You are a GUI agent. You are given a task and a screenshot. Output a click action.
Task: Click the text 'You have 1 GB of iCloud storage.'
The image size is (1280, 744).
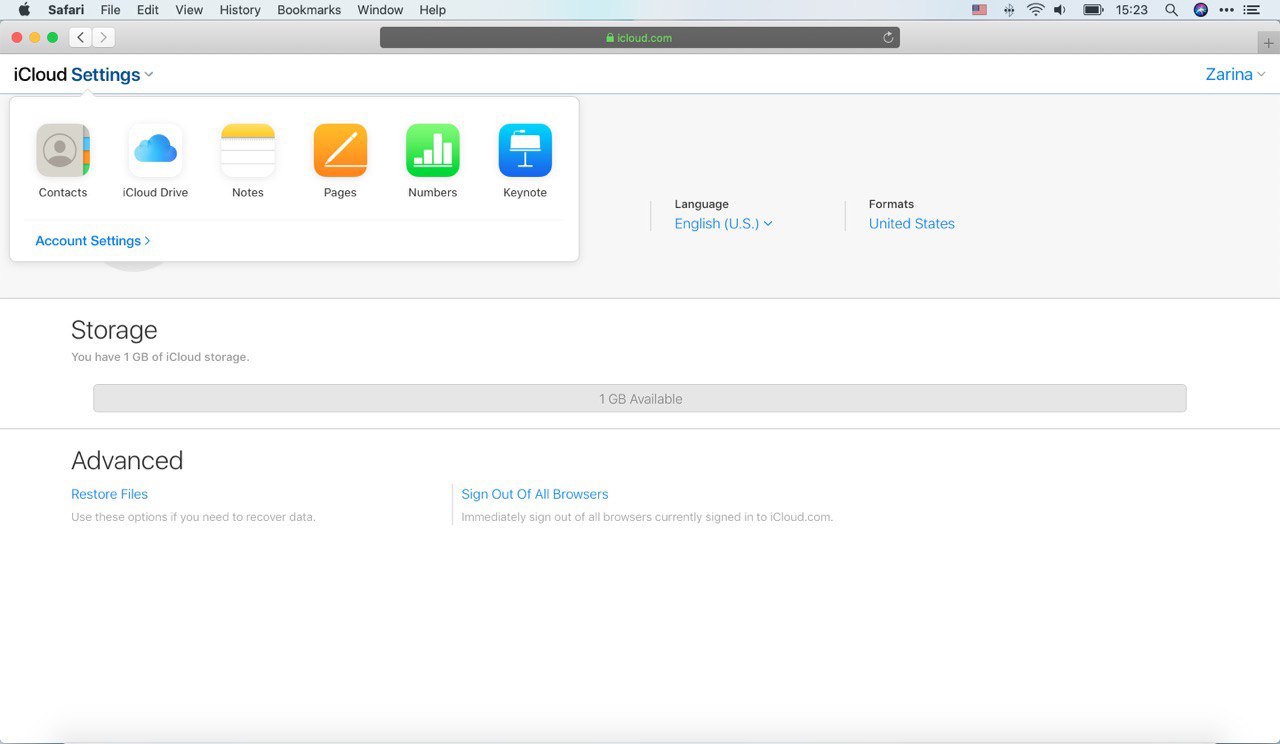coord(160,357)
